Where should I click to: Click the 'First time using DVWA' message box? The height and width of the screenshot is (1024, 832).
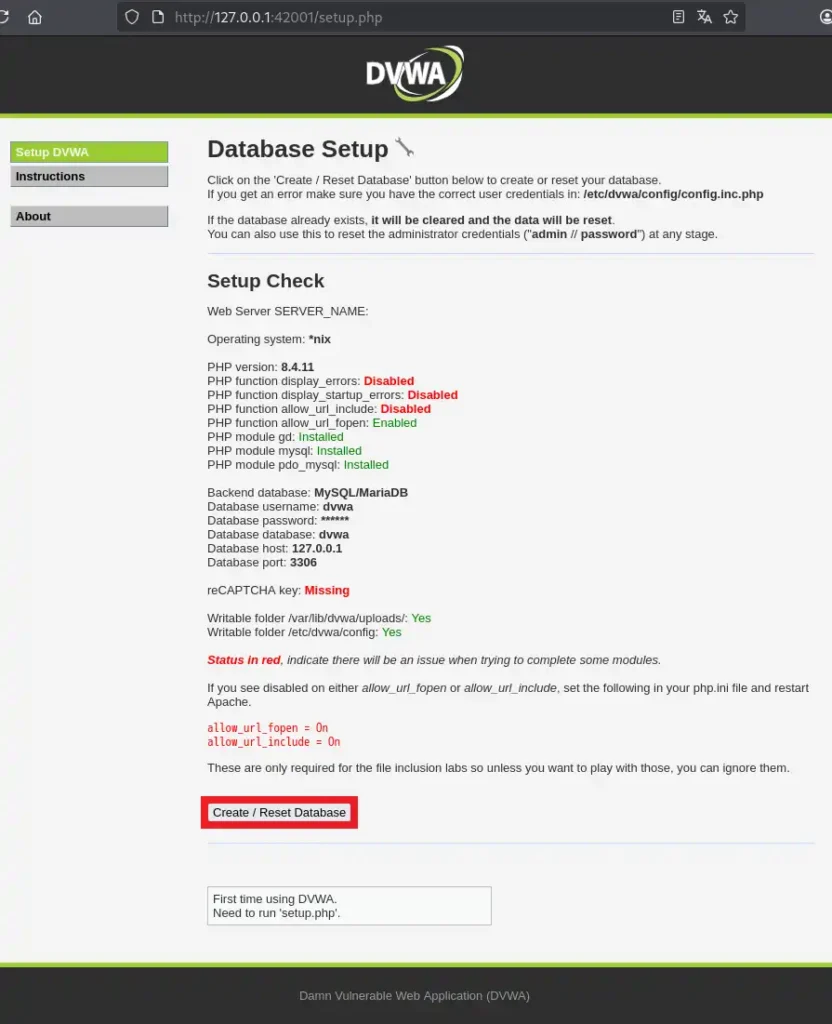pyautogui.click(x=349, y=906)
